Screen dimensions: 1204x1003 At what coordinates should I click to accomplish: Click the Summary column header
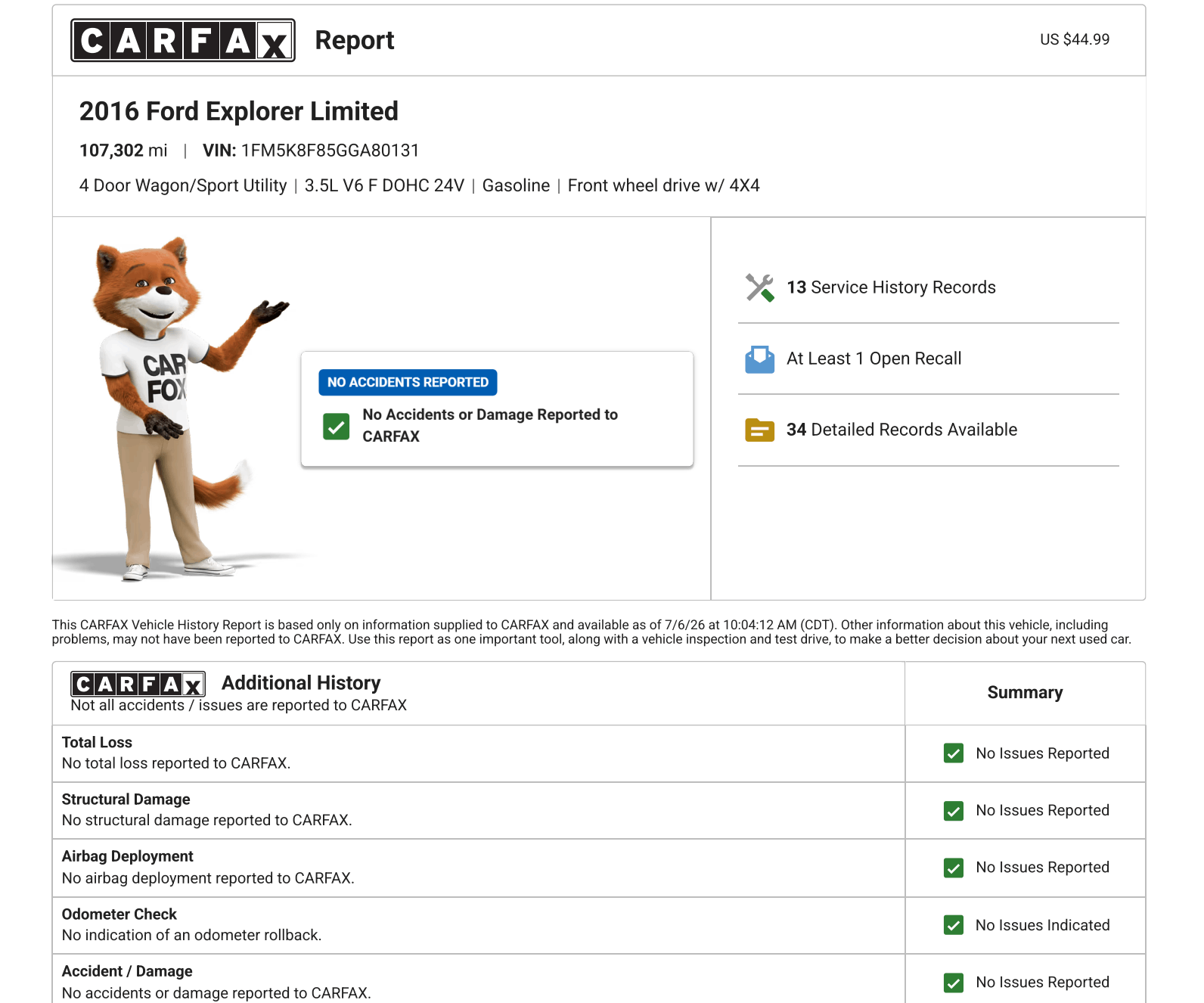coord(1025,693)
